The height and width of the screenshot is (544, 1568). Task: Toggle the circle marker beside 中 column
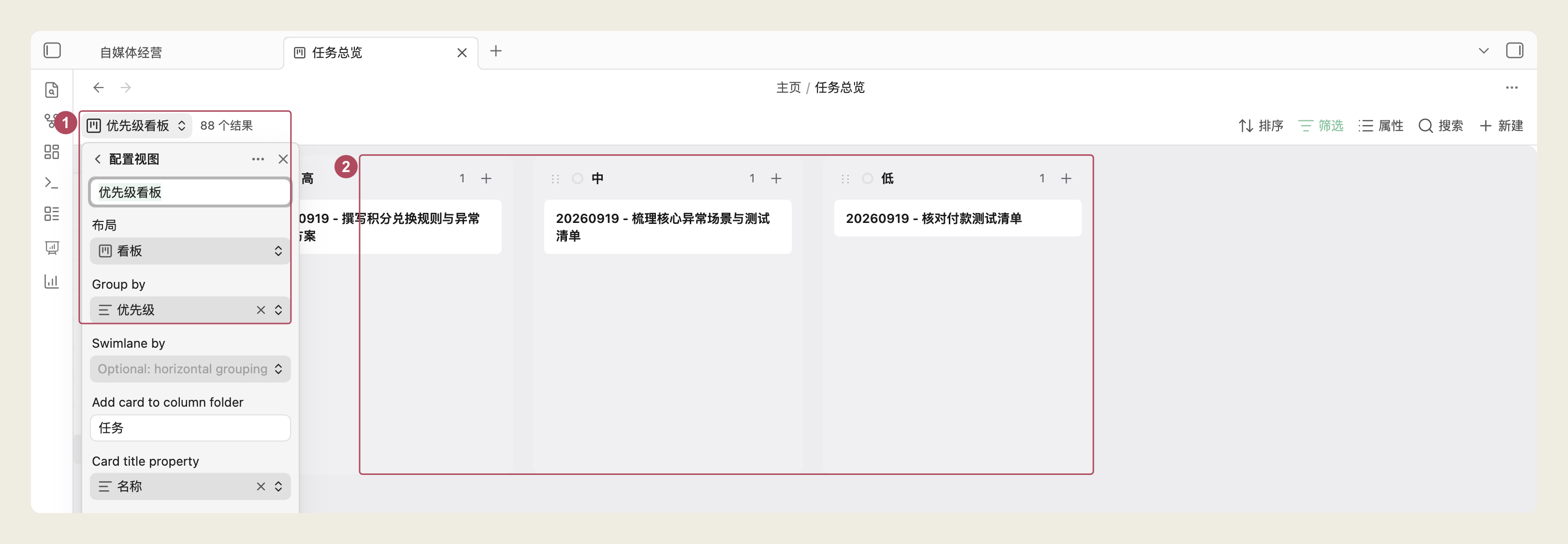[578, 178]
